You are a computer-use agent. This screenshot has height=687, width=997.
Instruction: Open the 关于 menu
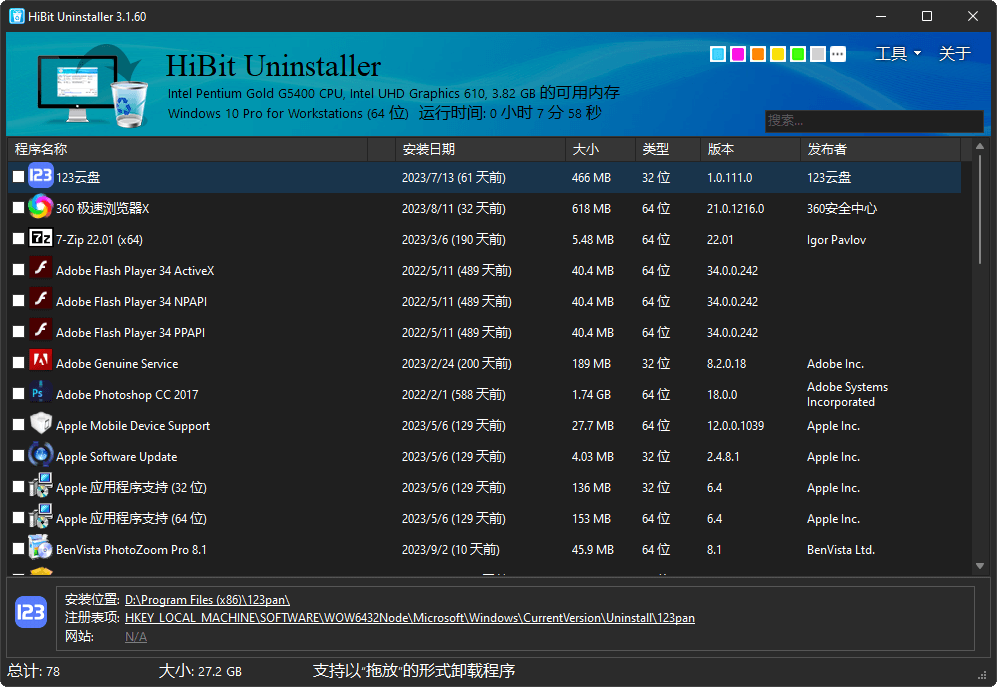point(955,54)
